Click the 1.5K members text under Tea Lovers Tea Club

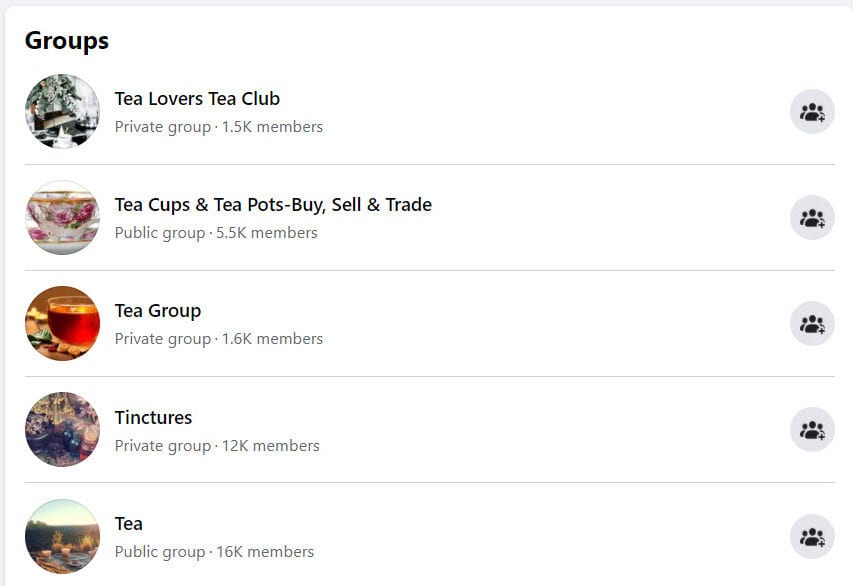[x=222, y=126]
